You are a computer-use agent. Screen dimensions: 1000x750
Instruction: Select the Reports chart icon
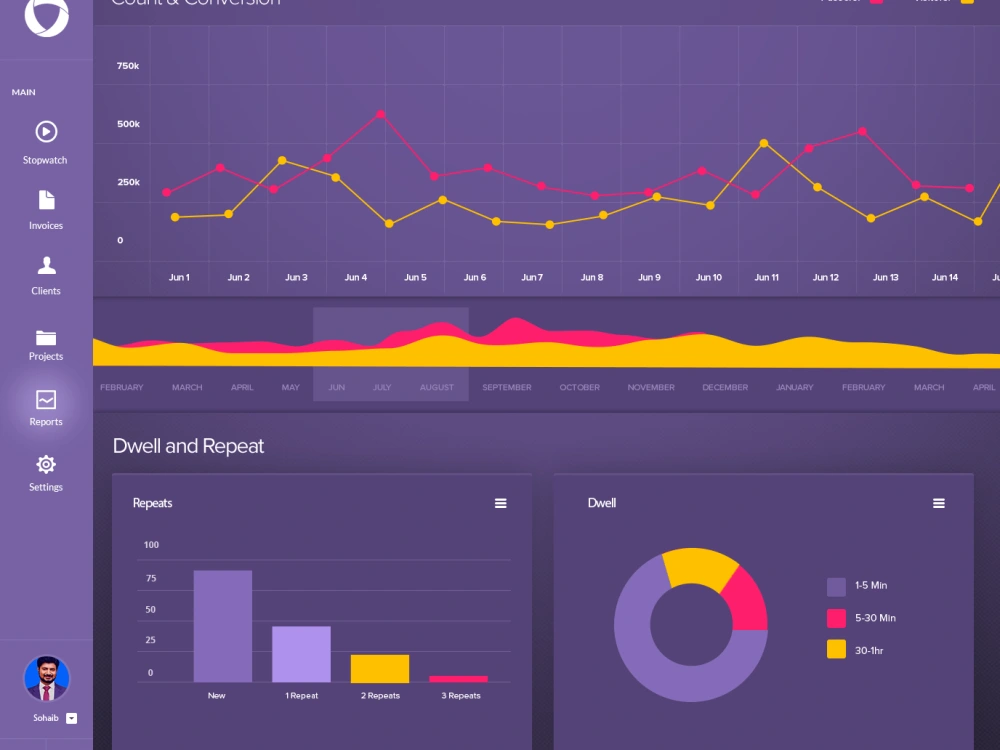coord(46,400)
